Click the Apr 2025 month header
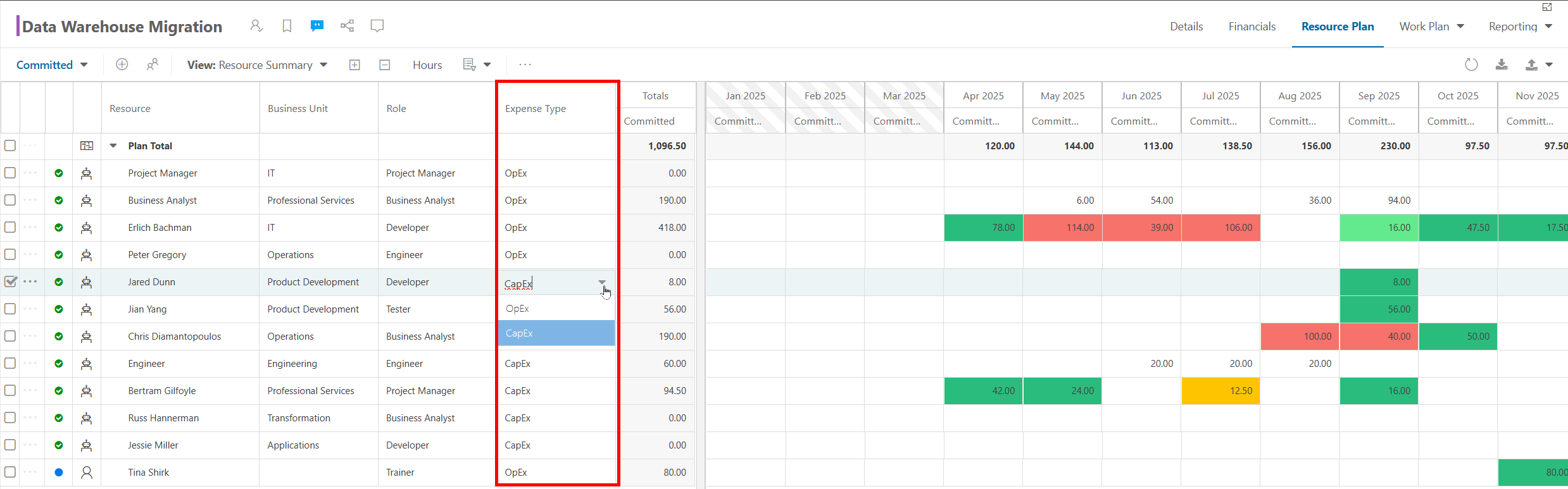The width and height of the screenshot is (1568, 489). pyautogui.click(x=983, y=96)
